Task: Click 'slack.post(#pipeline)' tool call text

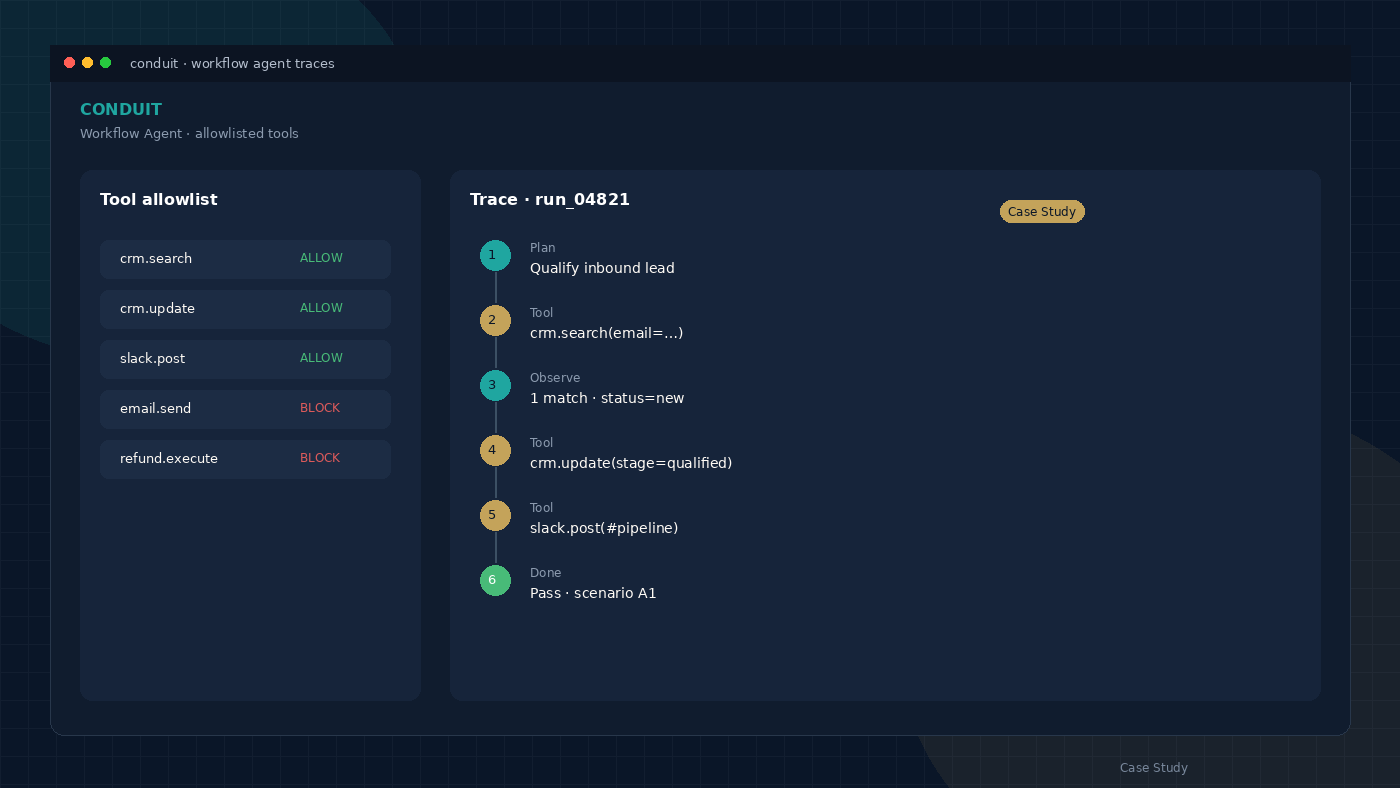Action: tap(604, 528)
